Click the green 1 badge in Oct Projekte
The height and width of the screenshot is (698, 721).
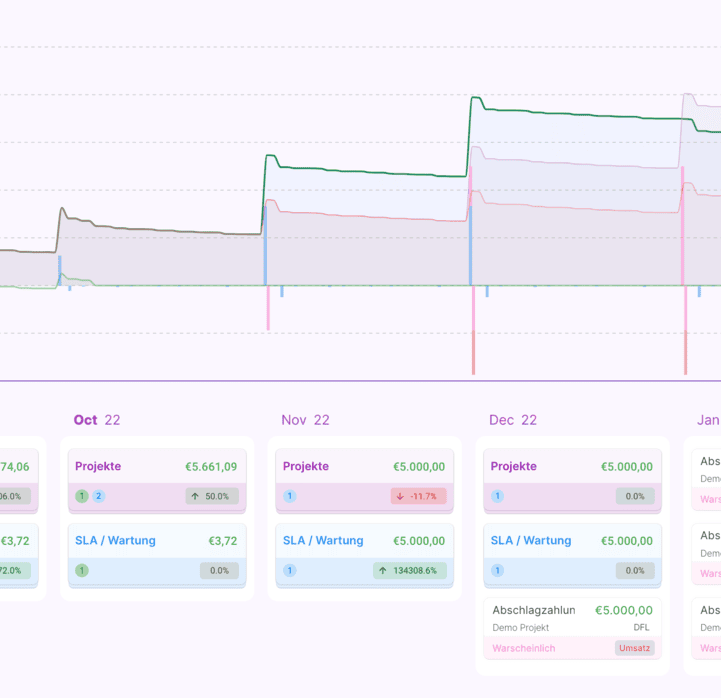click(82, 496)
